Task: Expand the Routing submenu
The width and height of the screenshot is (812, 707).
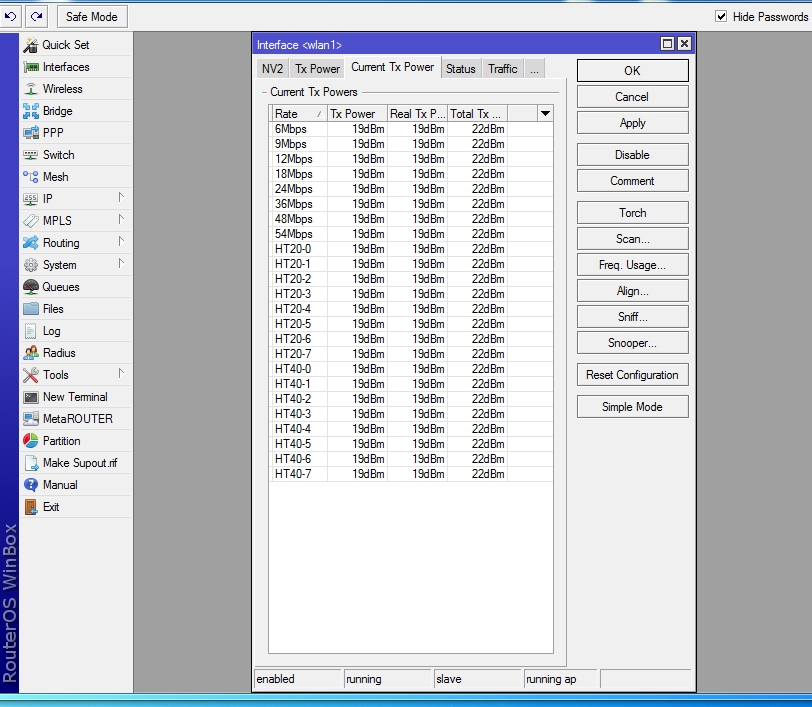Action: pos(121,242)
